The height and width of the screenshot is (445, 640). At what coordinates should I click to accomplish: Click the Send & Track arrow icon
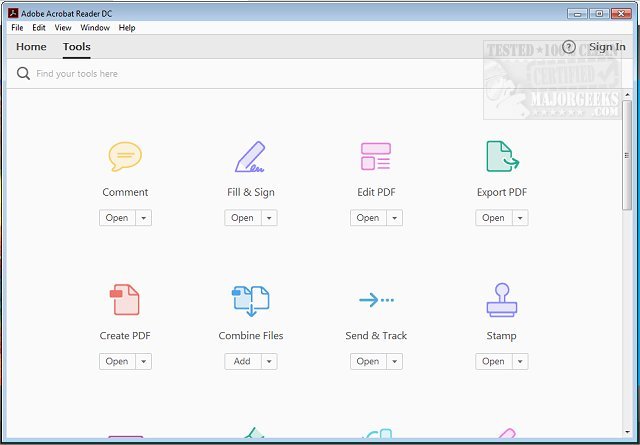(x=375, y=300)
